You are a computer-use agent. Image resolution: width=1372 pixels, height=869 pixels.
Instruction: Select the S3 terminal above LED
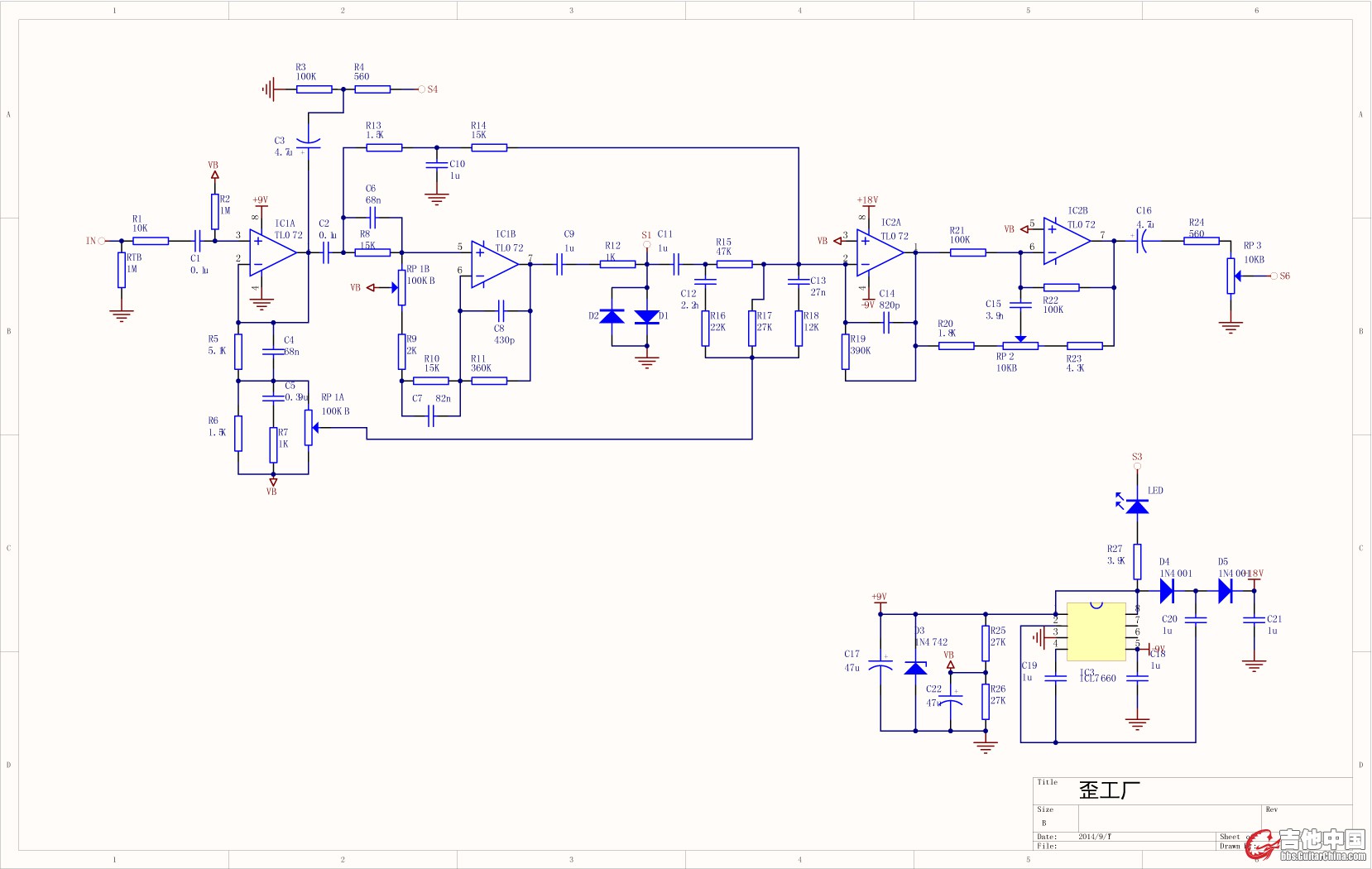click(1137, 466)
